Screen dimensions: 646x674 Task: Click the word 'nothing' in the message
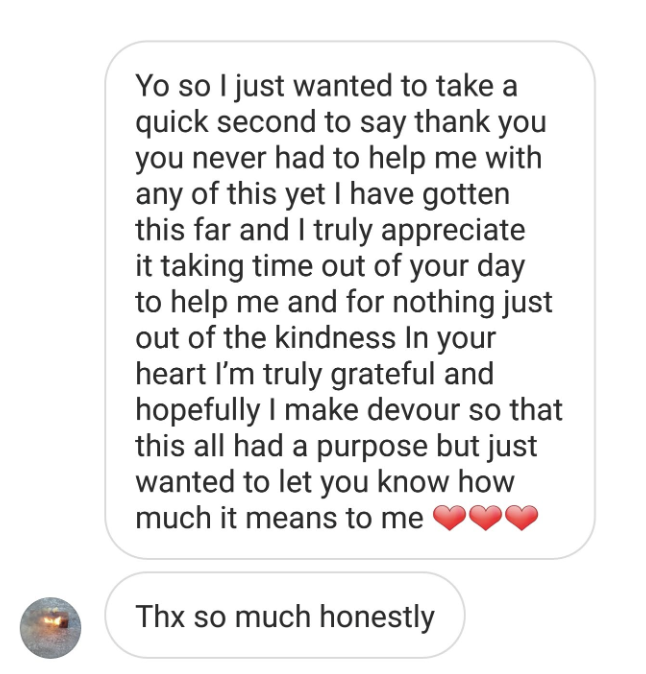coord(443,303)
